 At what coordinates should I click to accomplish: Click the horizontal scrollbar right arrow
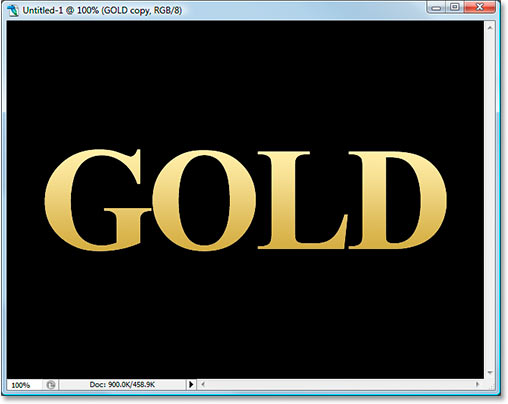(477, 385)
